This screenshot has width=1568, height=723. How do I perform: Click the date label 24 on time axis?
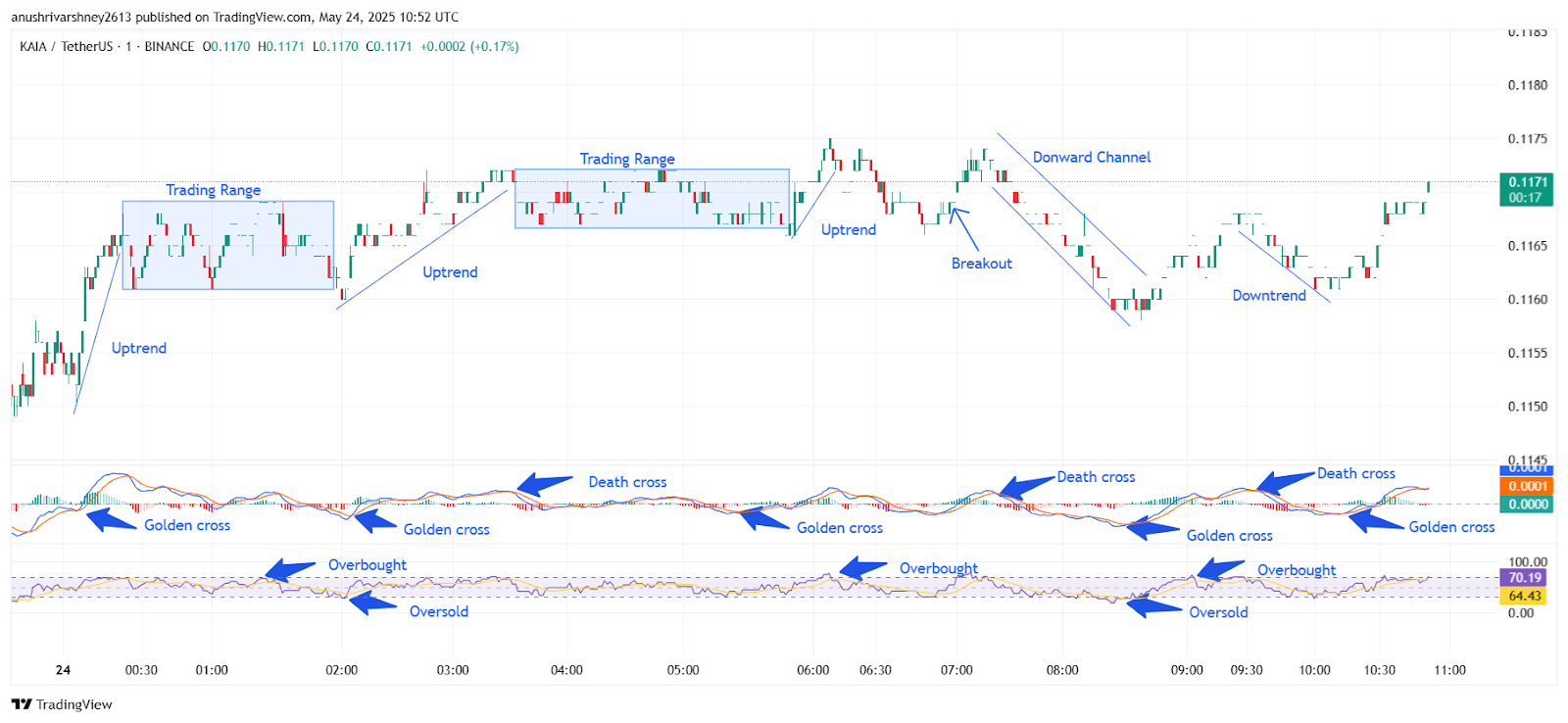[x=63, y=670]
